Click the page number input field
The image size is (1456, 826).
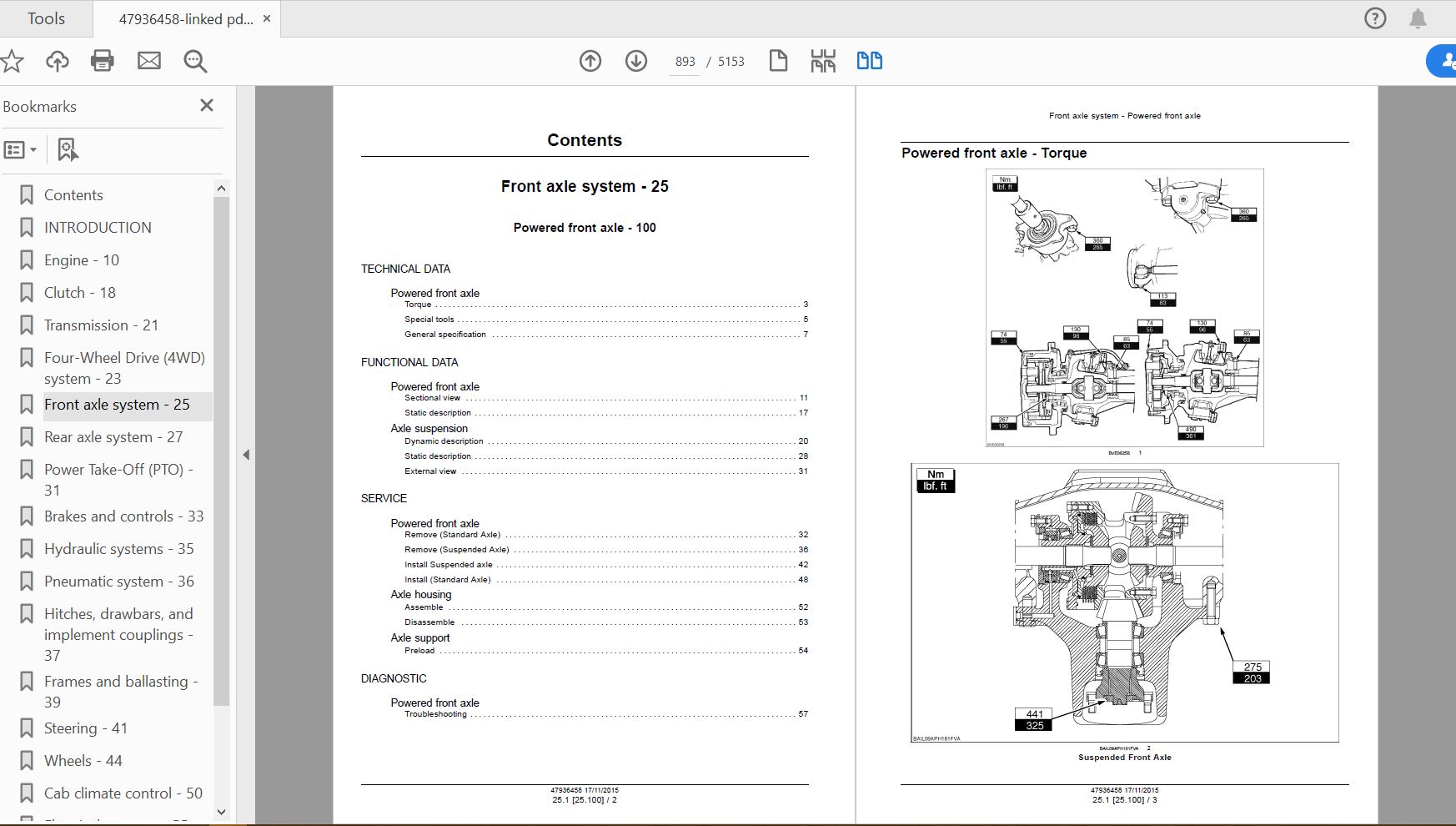(685, 62)
